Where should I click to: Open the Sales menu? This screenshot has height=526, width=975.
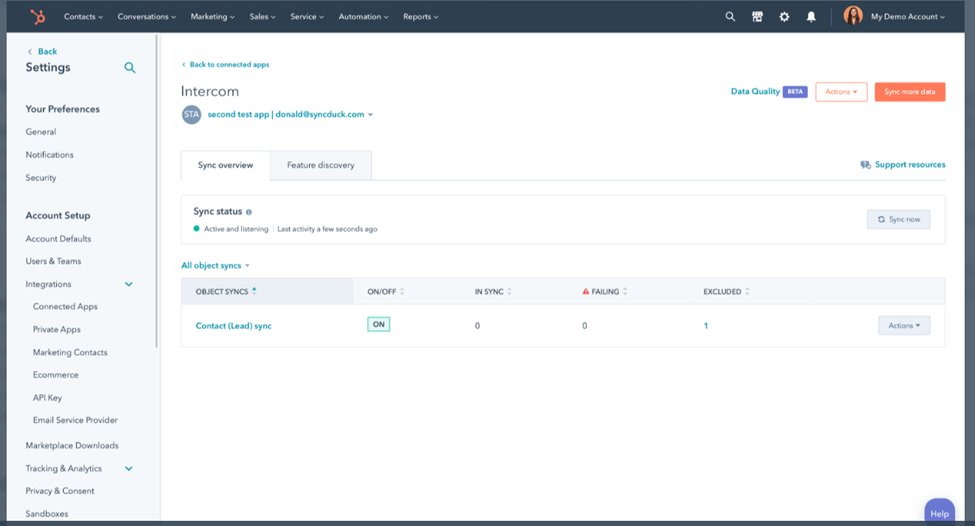pyautogui.click(x=262, y=17)
